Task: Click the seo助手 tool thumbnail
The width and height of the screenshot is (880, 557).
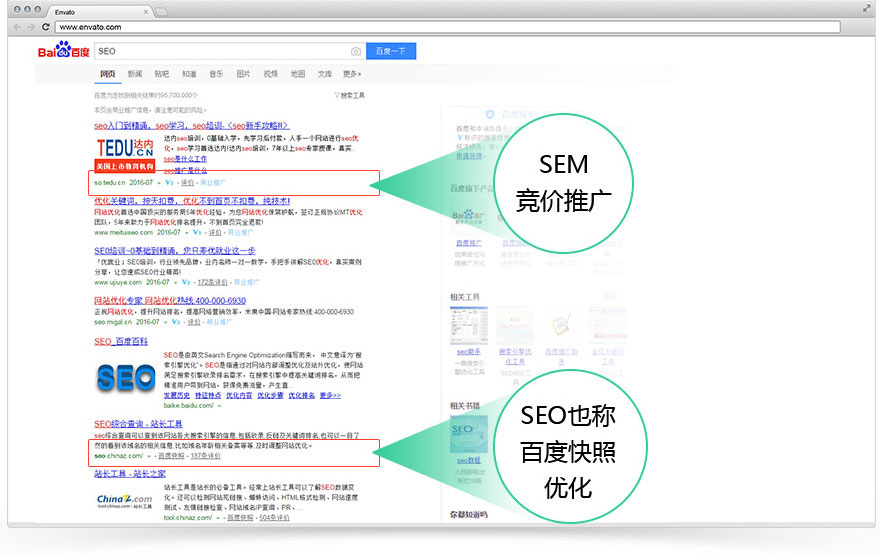Action: coord(469,326)
